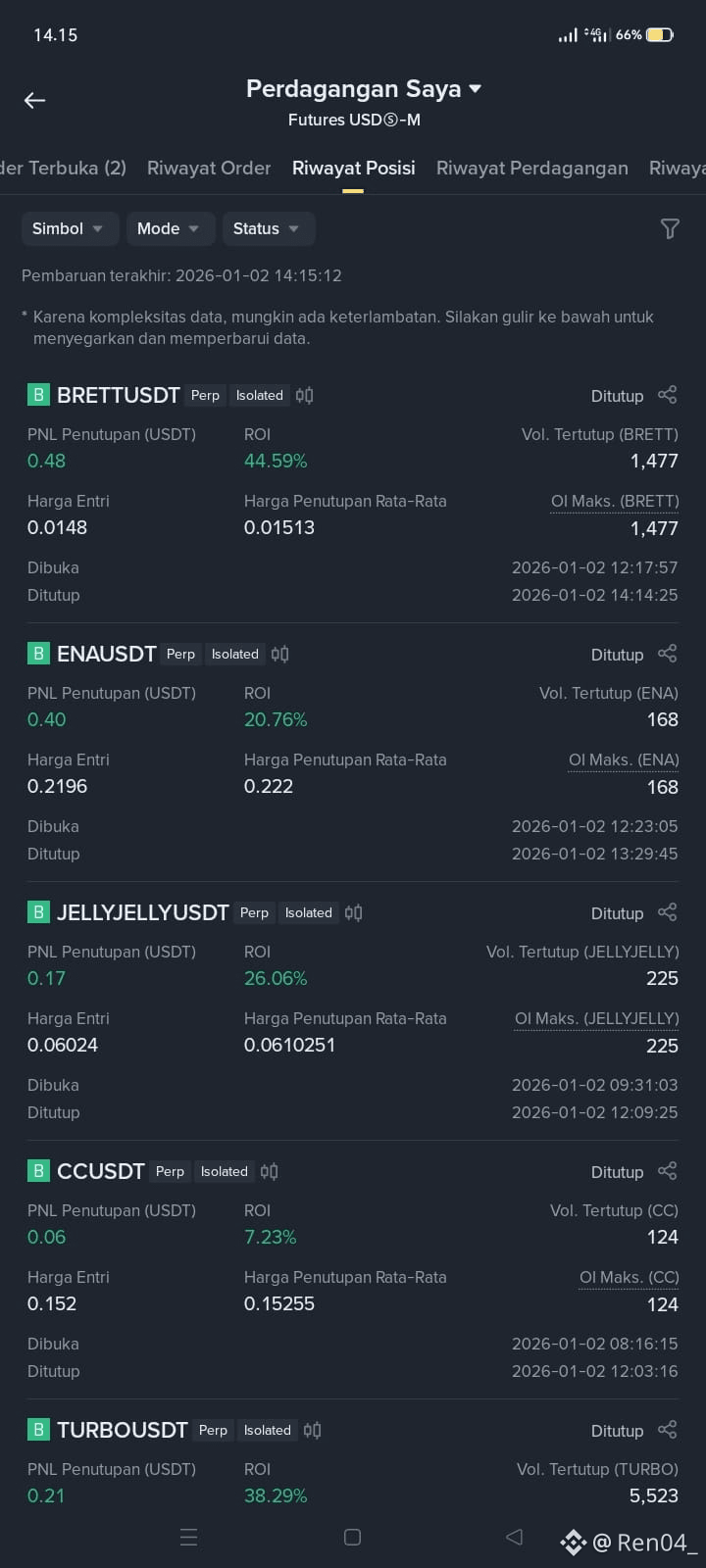Share the JELLYJELLYUSDT closed position
The width and height of the screenshot is (706, 1568).
point(668,912)
